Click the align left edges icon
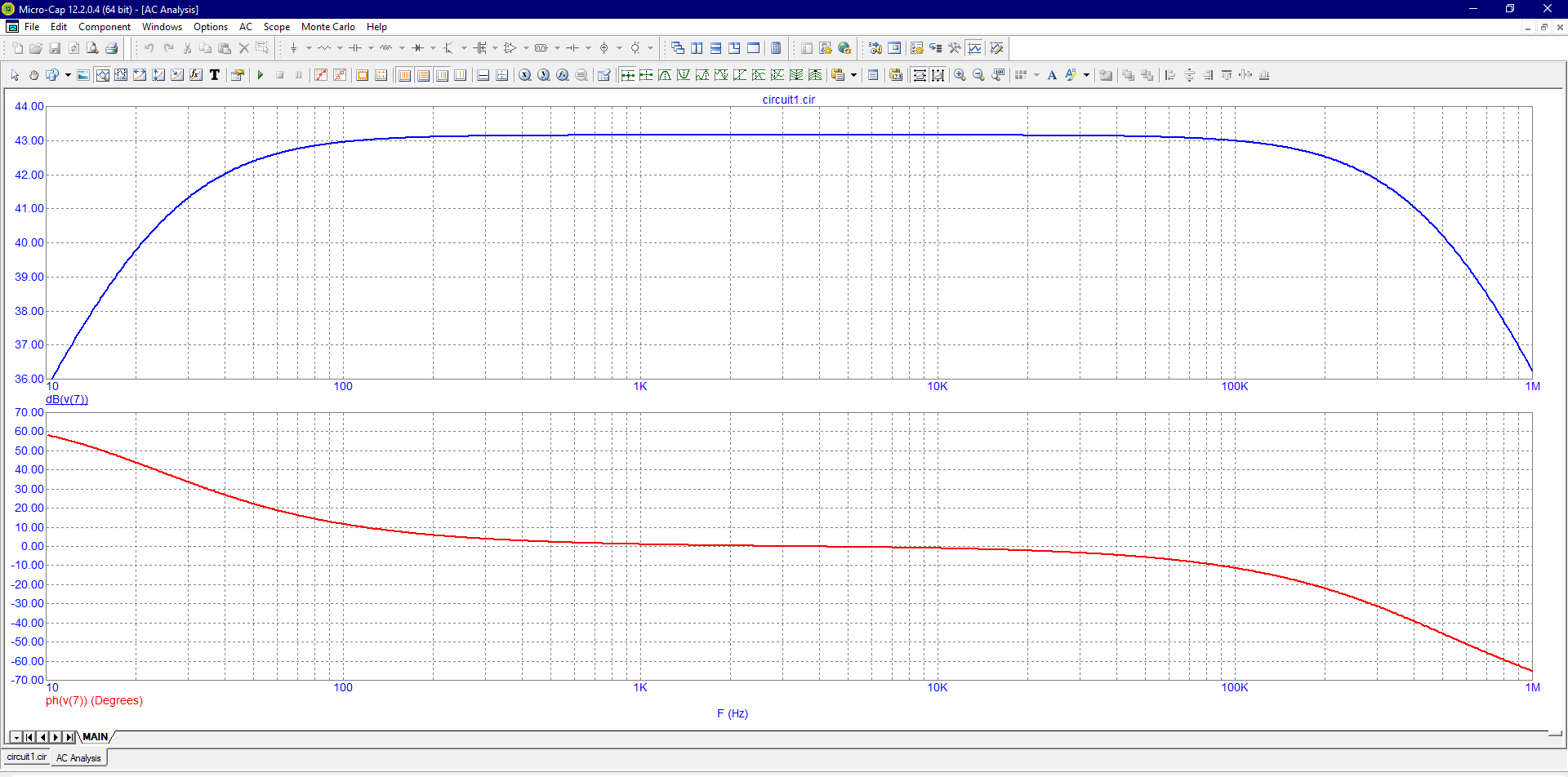Viewport: 1568px width, 777px height. [x=1169, y=75]
